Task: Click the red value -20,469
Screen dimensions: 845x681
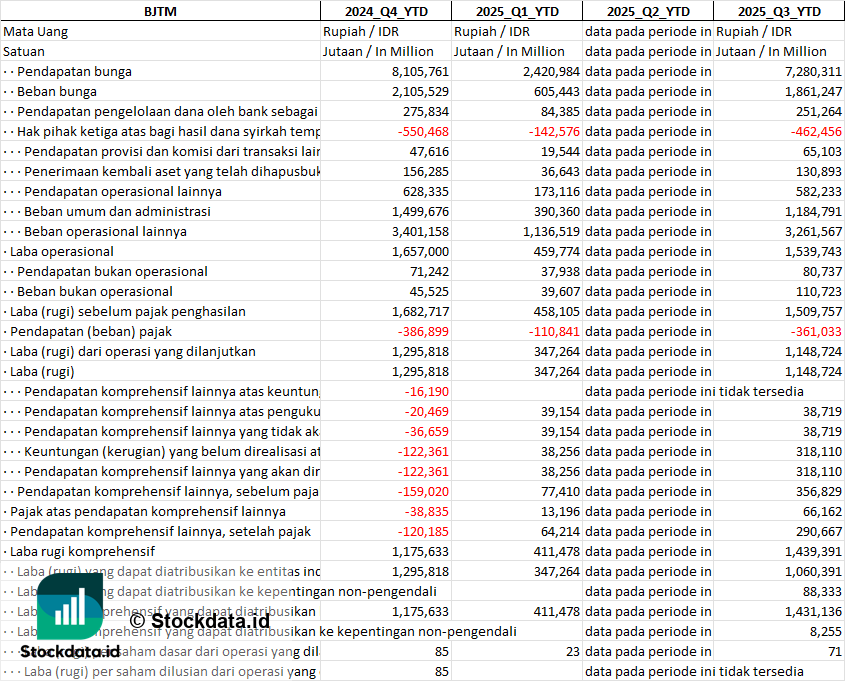Action: [x=426, y=412]
